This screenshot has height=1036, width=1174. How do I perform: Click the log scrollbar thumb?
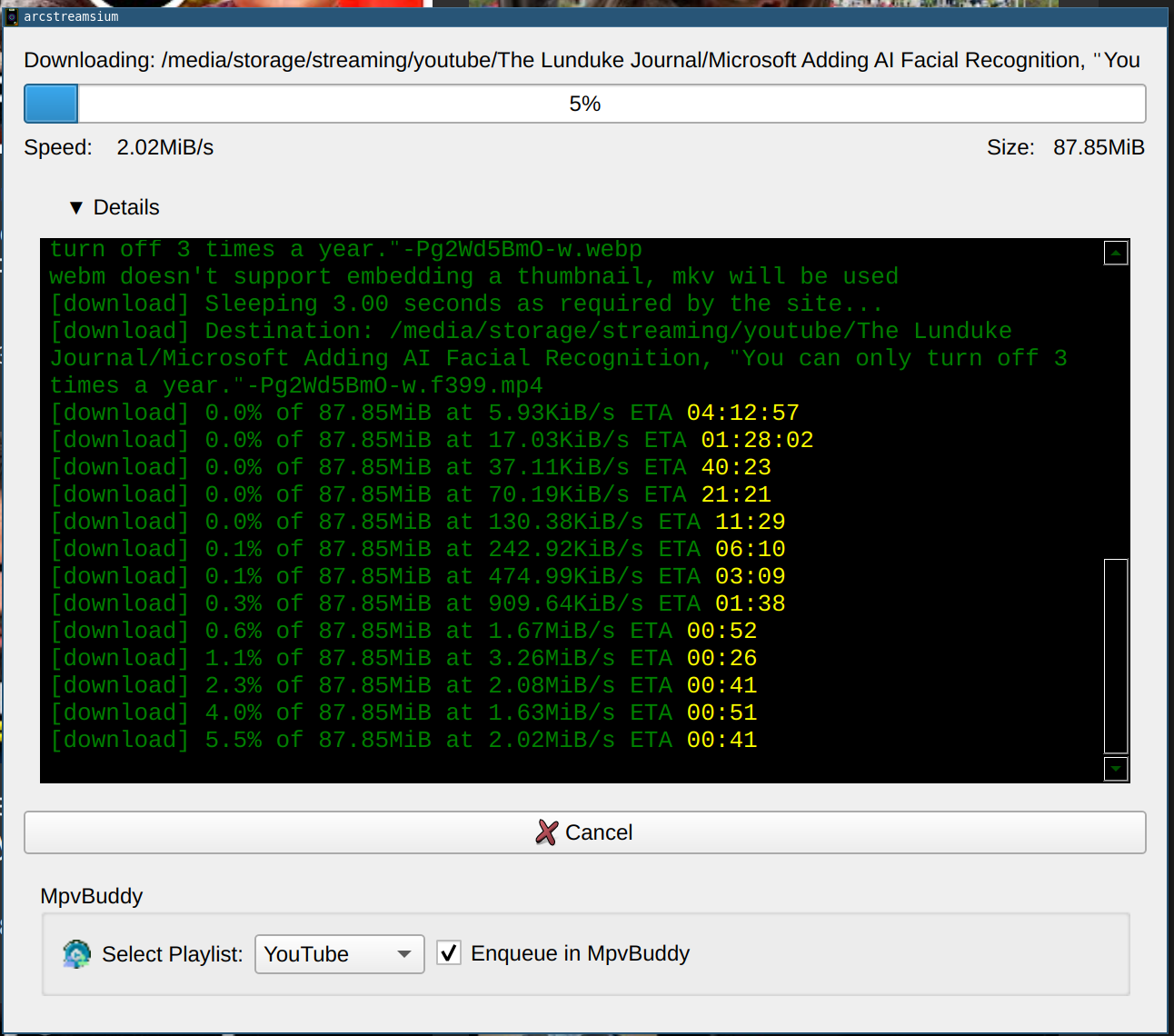[x=1115, y=654]
